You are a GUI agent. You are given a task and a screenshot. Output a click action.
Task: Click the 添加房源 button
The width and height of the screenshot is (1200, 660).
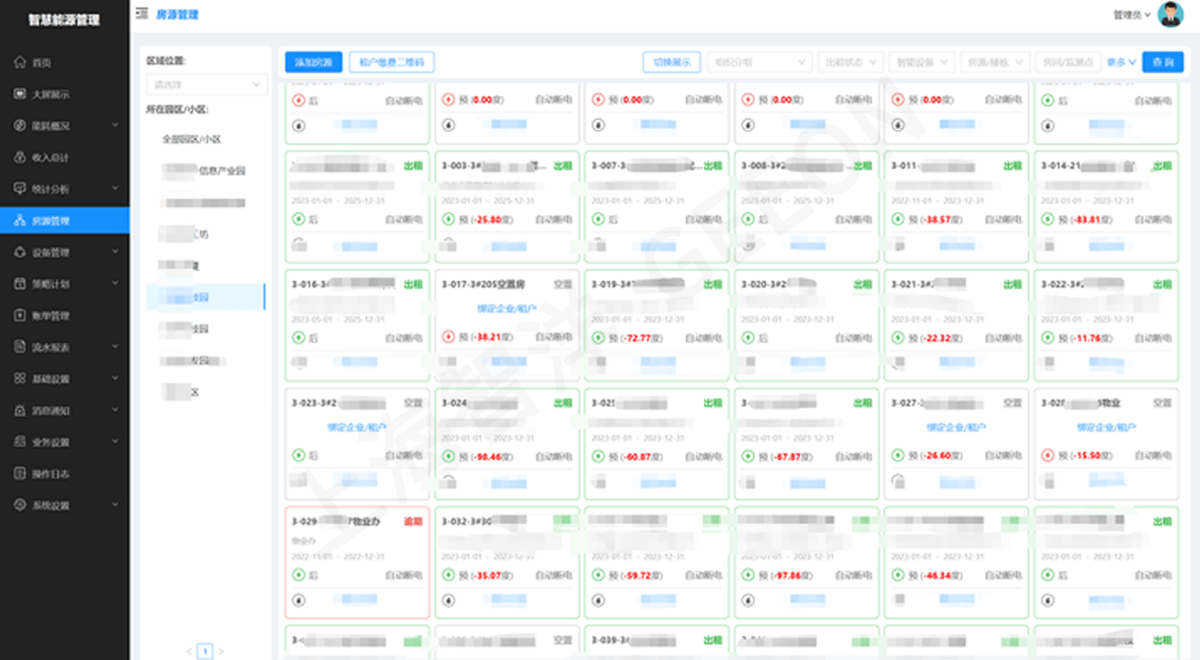[313, 62]
